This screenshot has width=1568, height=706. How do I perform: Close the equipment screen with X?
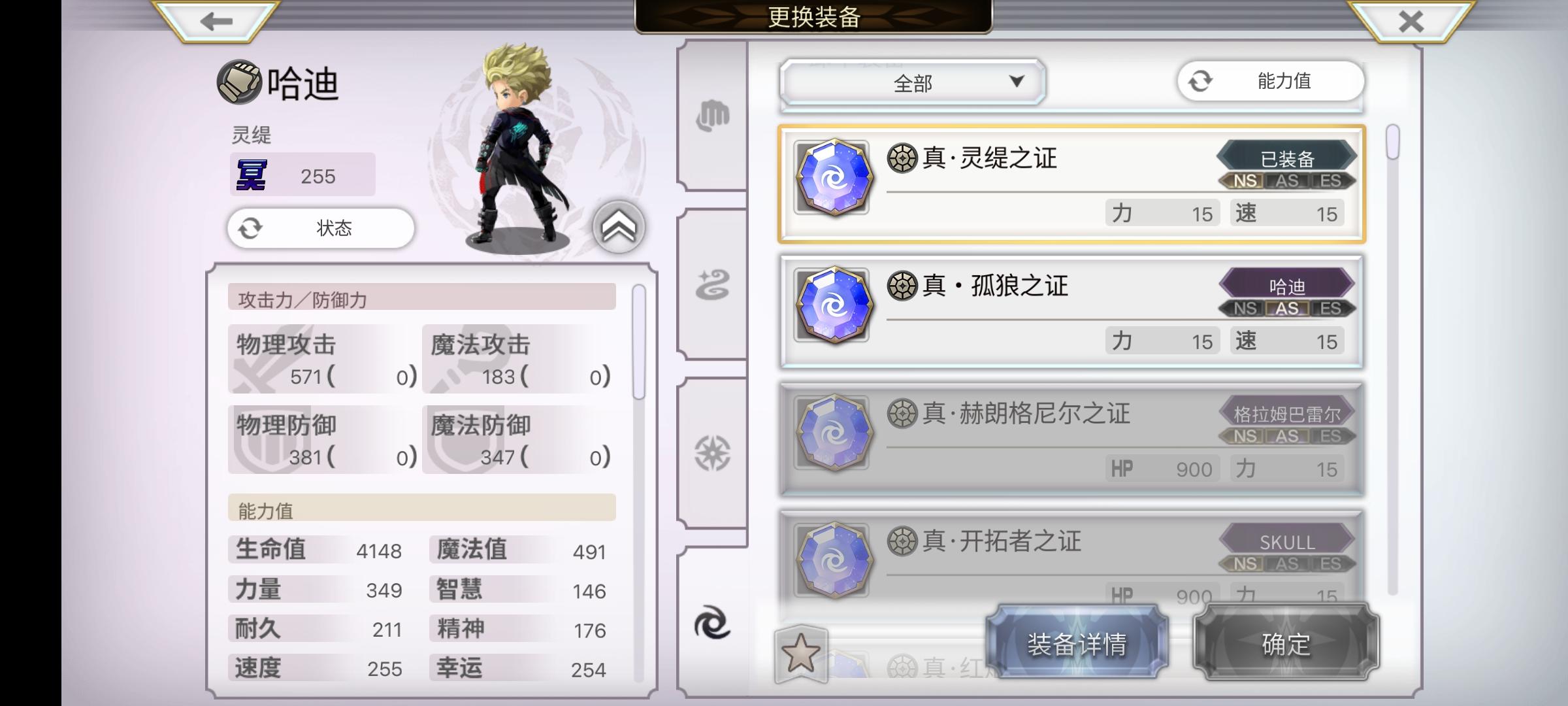tap(1411, 22)
